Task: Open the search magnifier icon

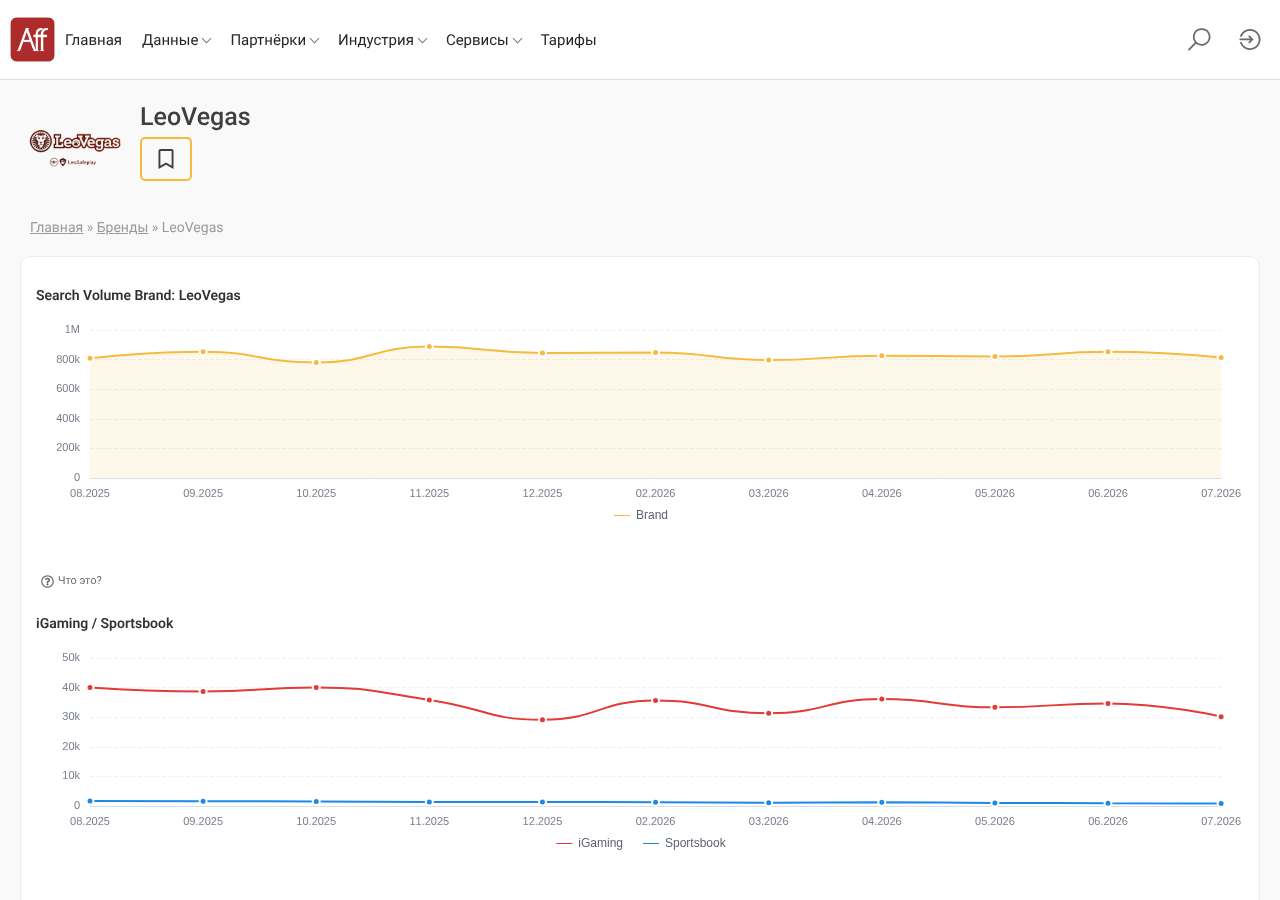Action: pyautogui.click(x=1199, y=40)
